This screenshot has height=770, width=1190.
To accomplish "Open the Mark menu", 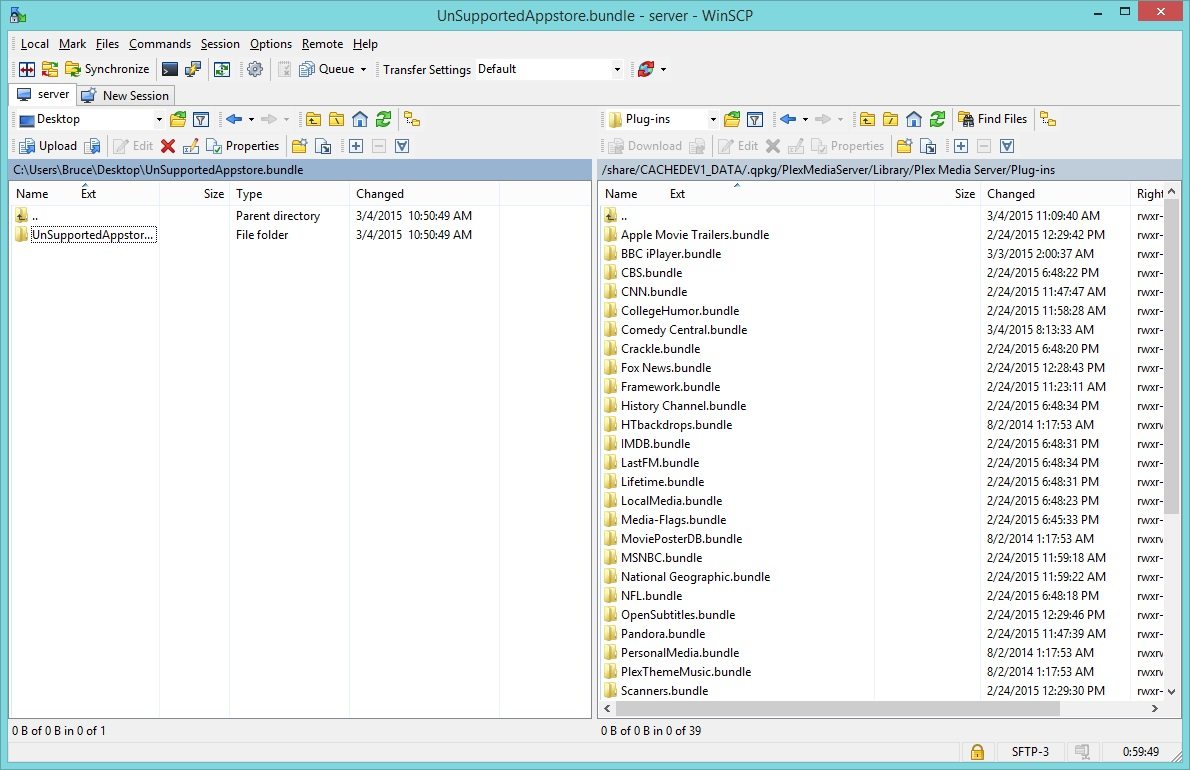I will tap(72, 44).
